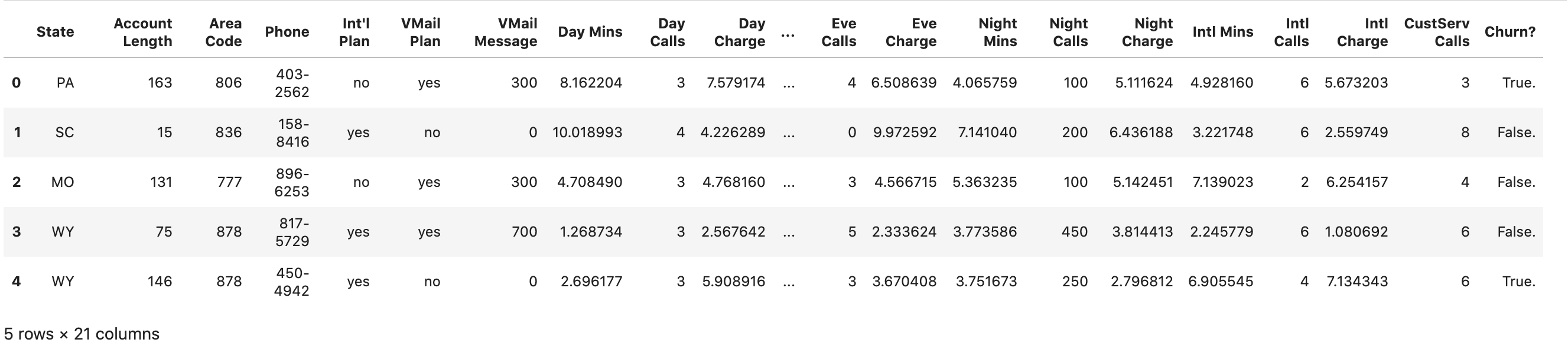
Task: Click the truncated columns ellipsis in header
Action: (788, 33)
